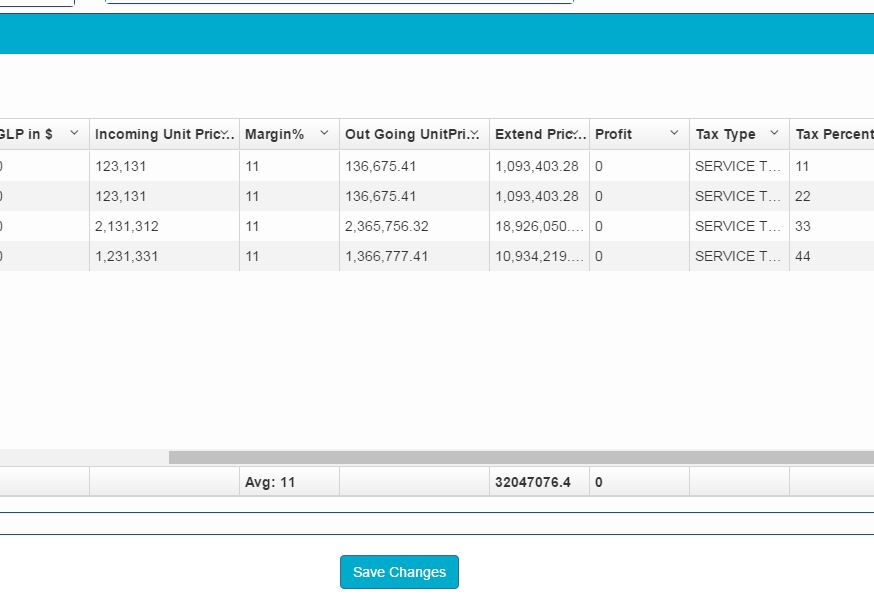The image size is (874, 616).
Task: Click the Out Going UnitPrice column menu arrow
Action: 475,133
